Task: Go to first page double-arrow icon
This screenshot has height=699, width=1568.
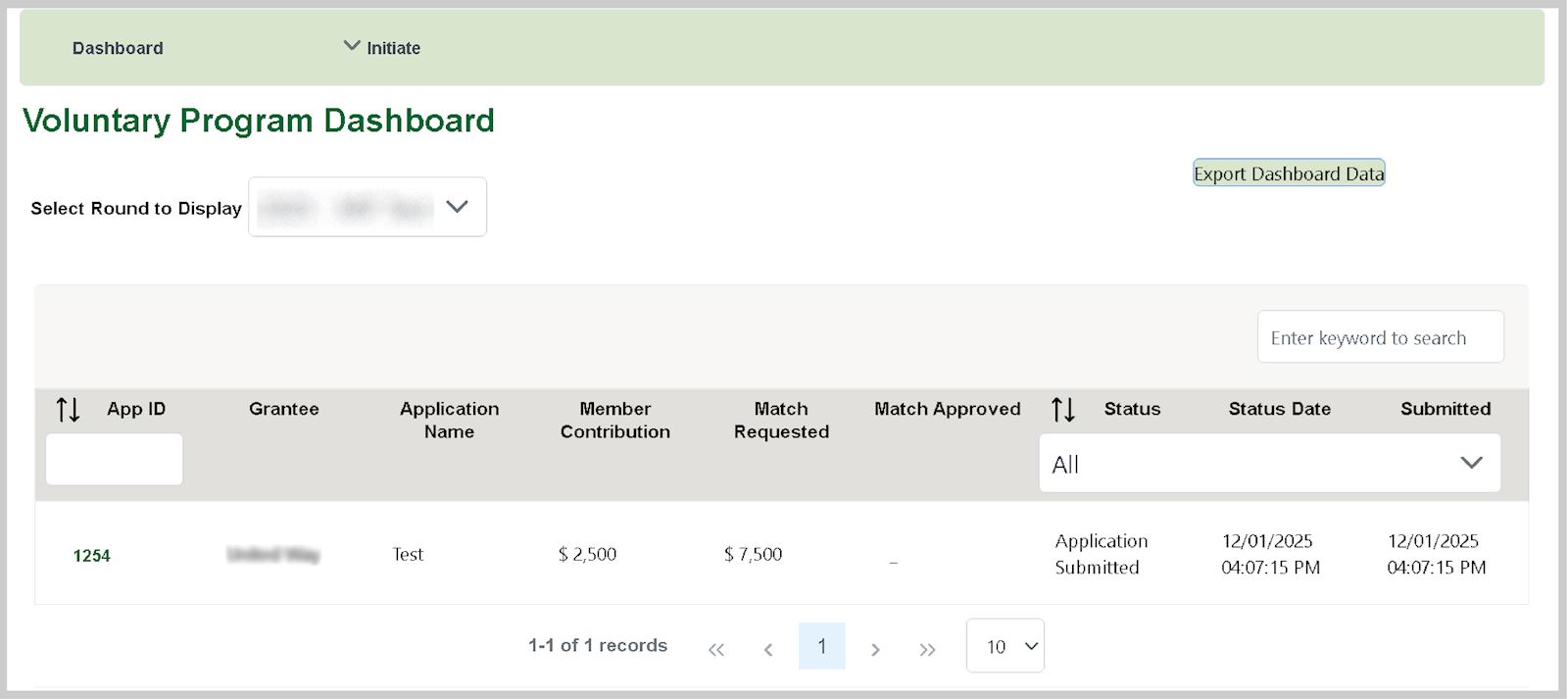Action: click(716, 649)
